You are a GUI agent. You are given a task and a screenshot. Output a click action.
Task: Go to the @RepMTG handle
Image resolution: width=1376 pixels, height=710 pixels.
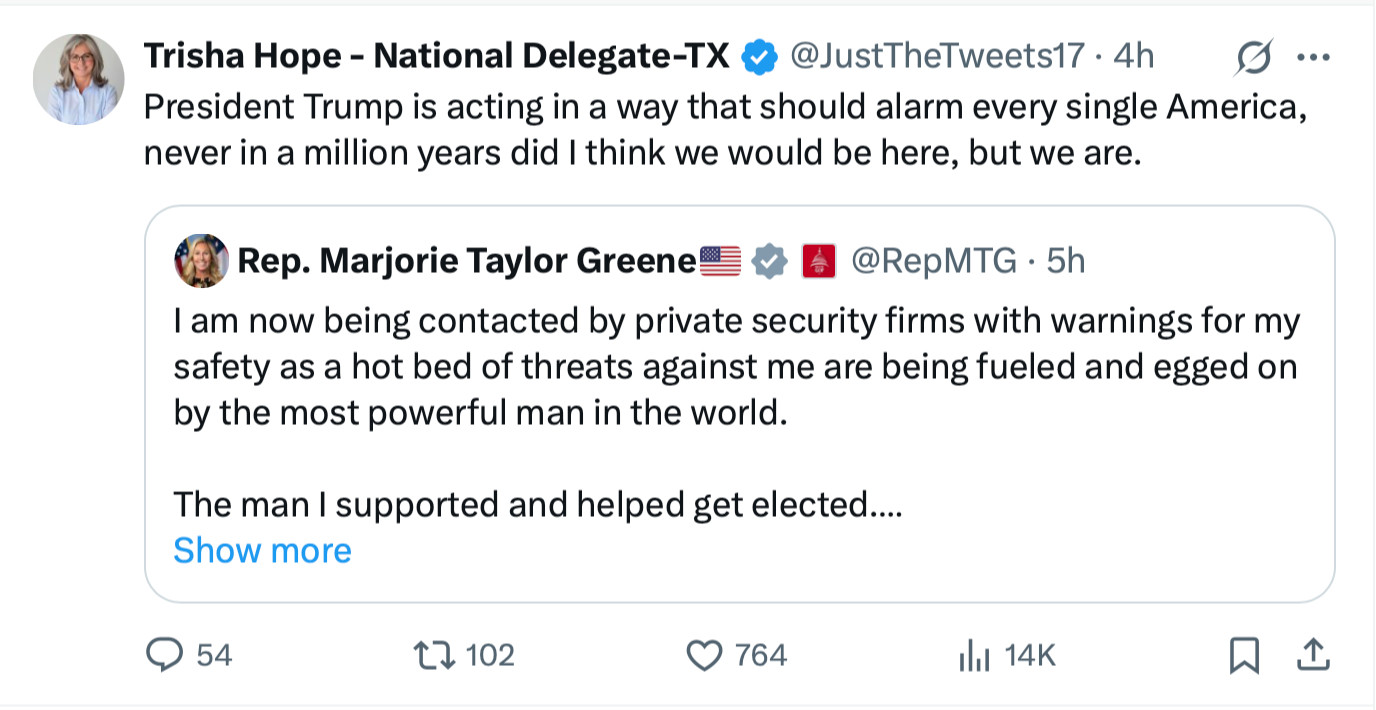click(x=933, y=262)
